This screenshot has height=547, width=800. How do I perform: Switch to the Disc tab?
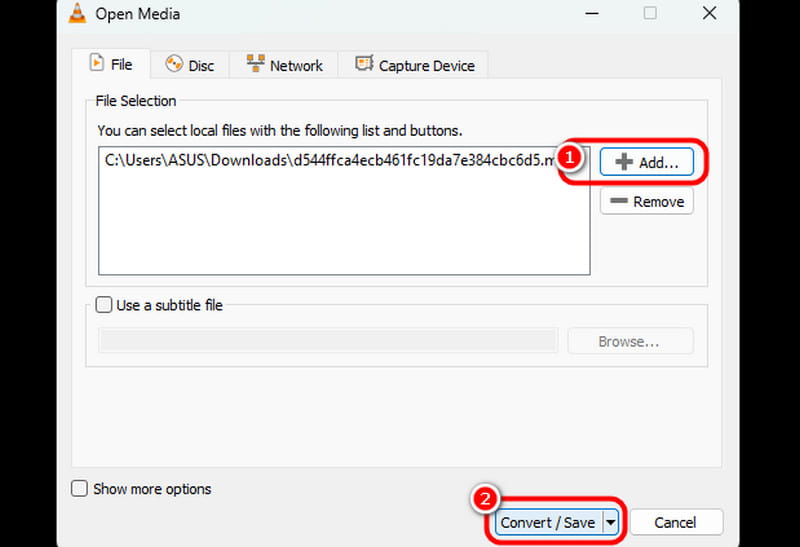tap(189, 65)
